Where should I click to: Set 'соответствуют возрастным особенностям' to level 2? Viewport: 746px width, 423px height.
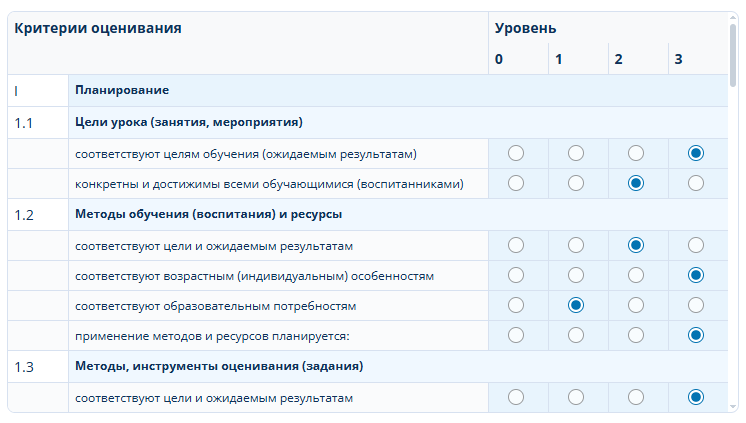pyautogui.click(x=636, y=275)
